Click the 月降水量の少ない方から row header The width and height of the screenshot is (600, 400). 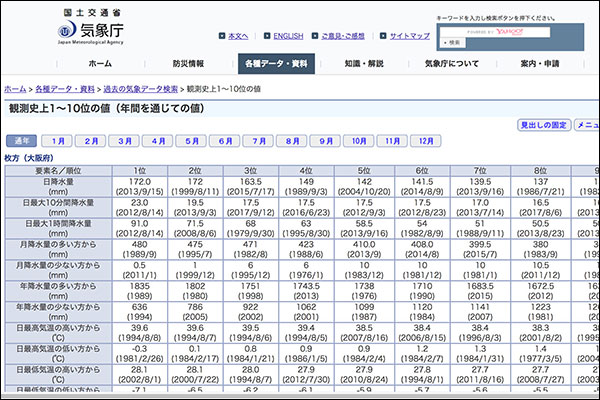58,270
